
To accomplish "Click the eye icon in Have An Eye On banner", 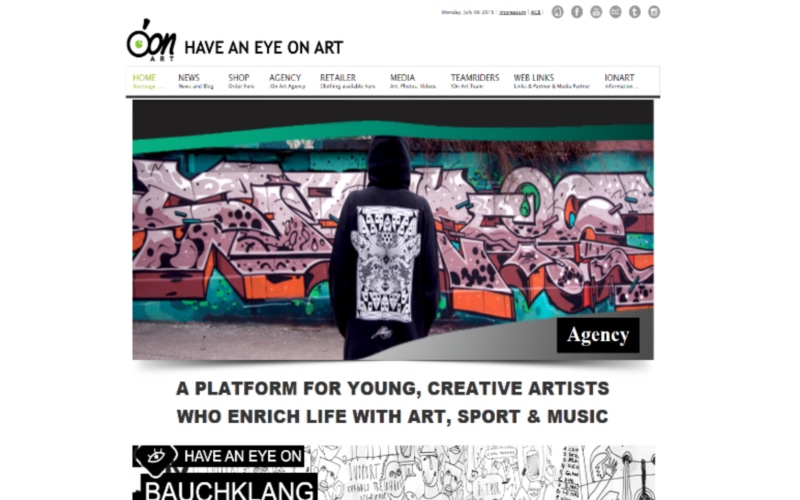I will click(x=155, y=456).
